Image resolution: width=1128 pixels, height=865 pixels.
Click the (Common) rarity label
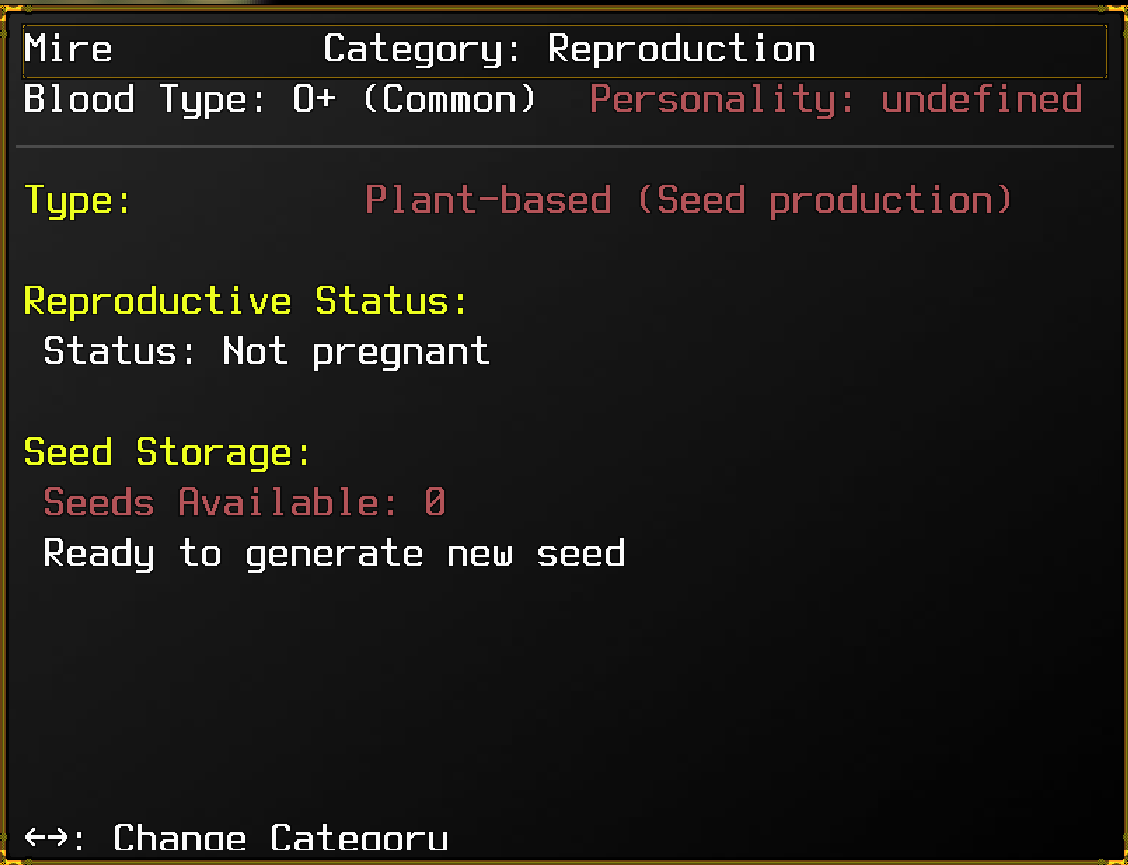pyautogui.click(x=448, y=99)
